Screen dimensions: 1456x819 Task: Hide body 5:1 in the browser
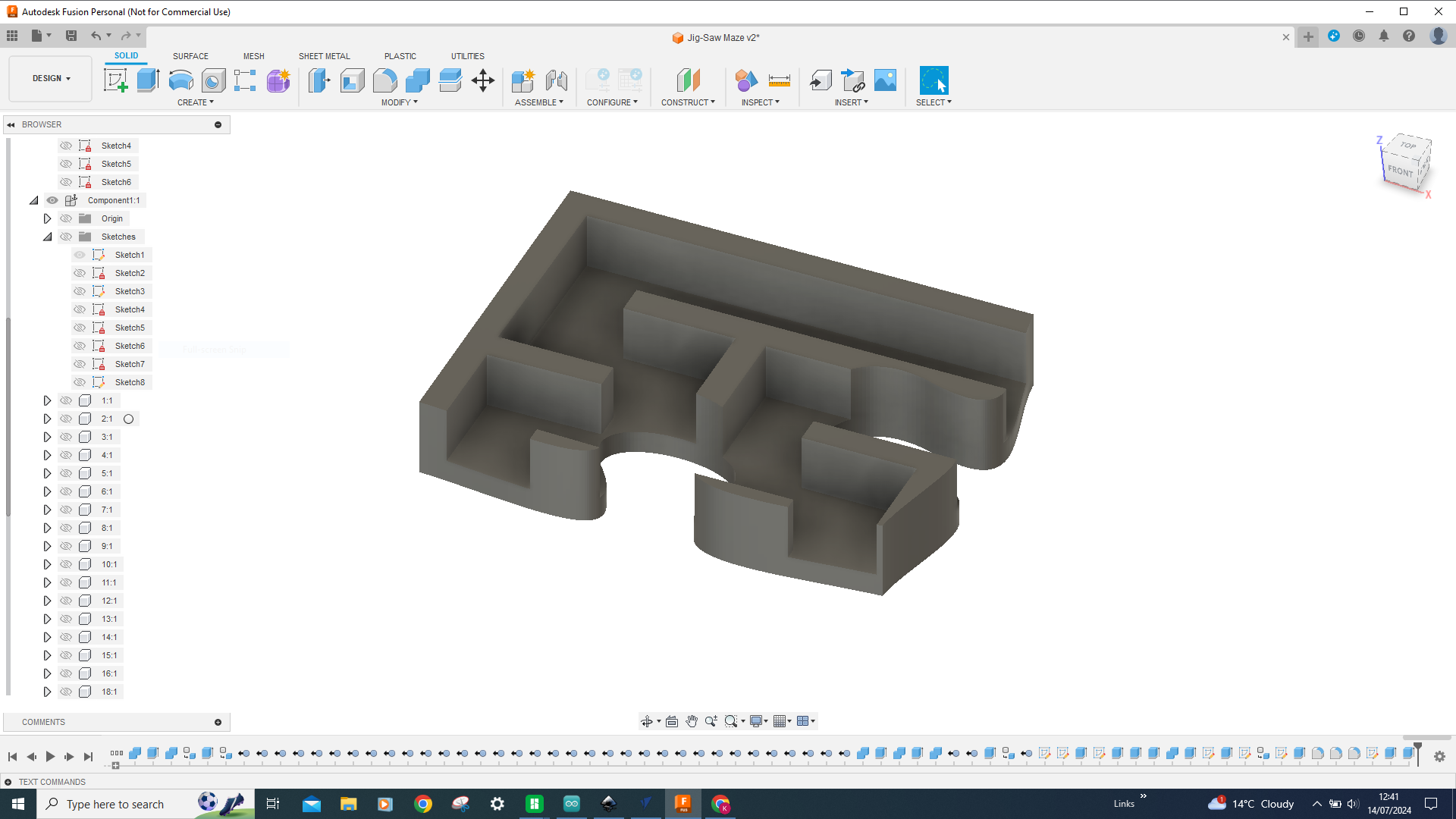(x=66, y=473)
